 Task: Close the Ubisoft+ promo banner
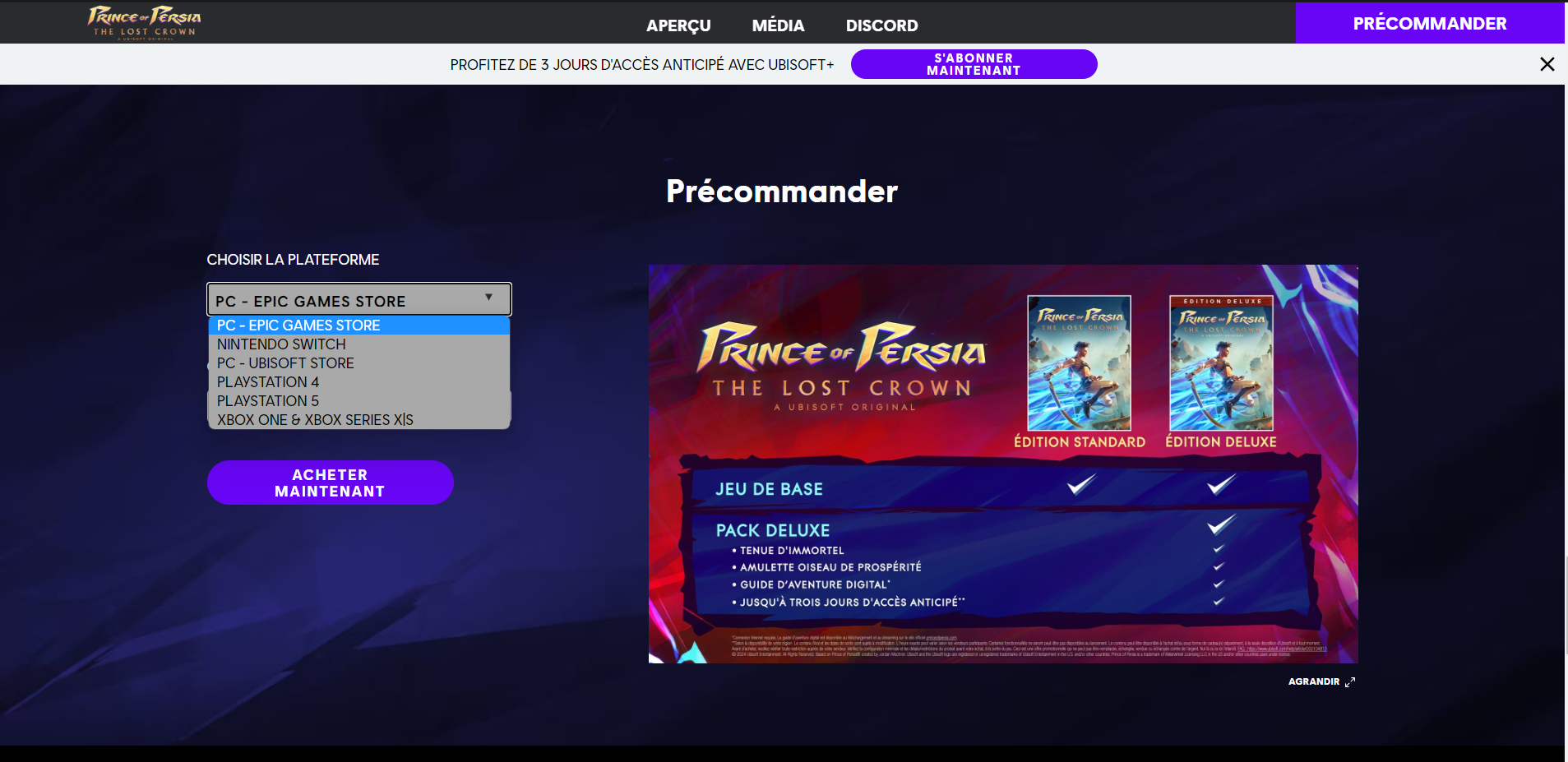(x=1547, y=64)
